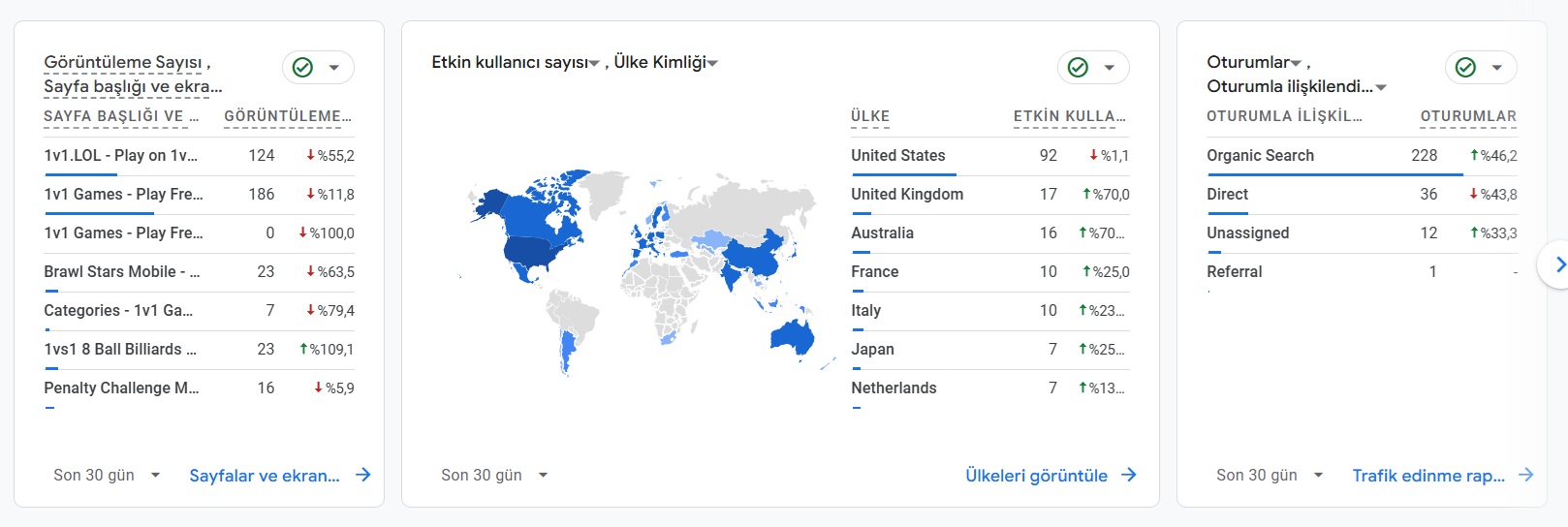
Task: Select the Brawl Stars Mobile page row
Action: (199, 271)
